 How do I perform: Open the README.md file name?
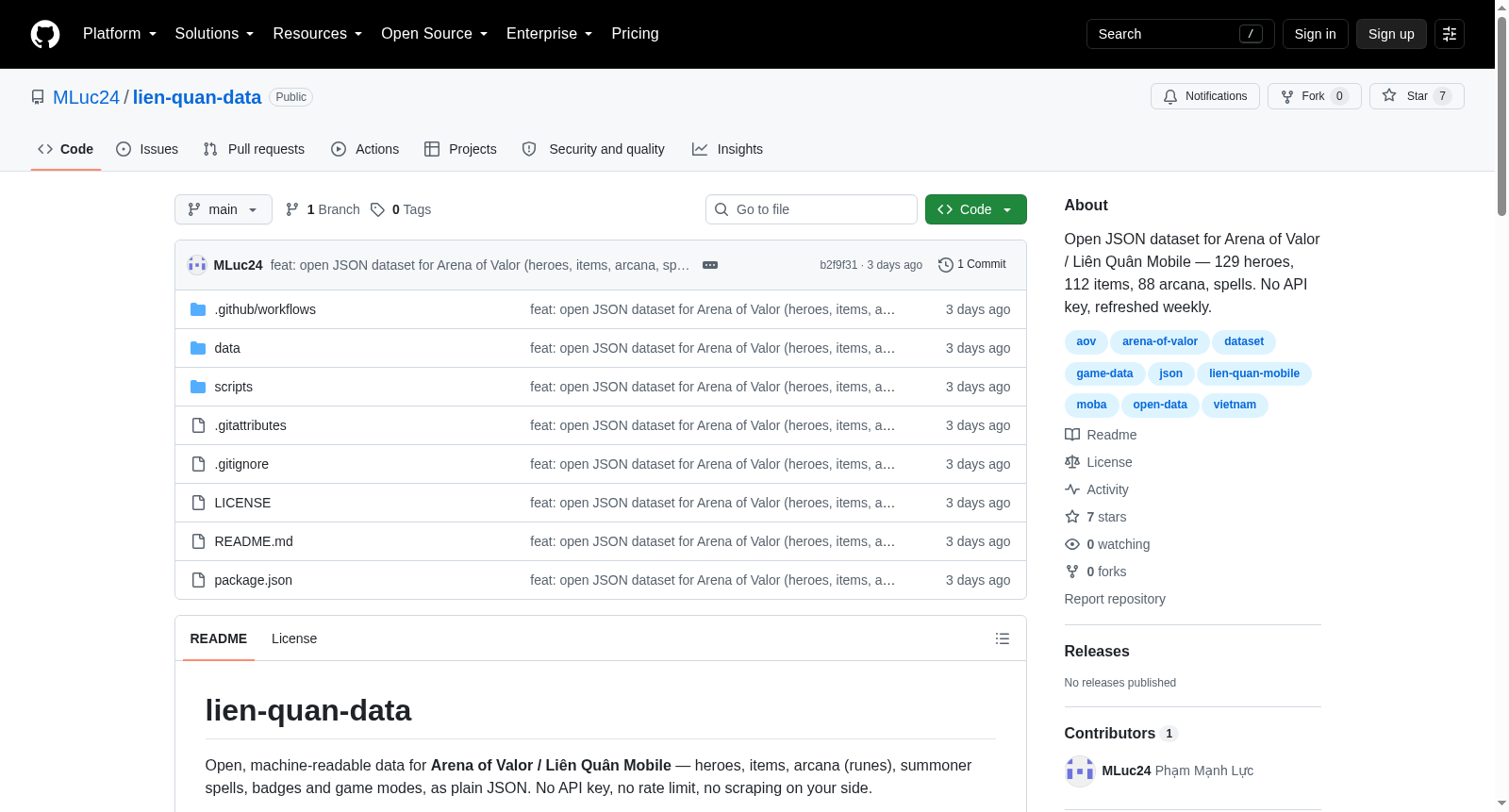(254, 541)
